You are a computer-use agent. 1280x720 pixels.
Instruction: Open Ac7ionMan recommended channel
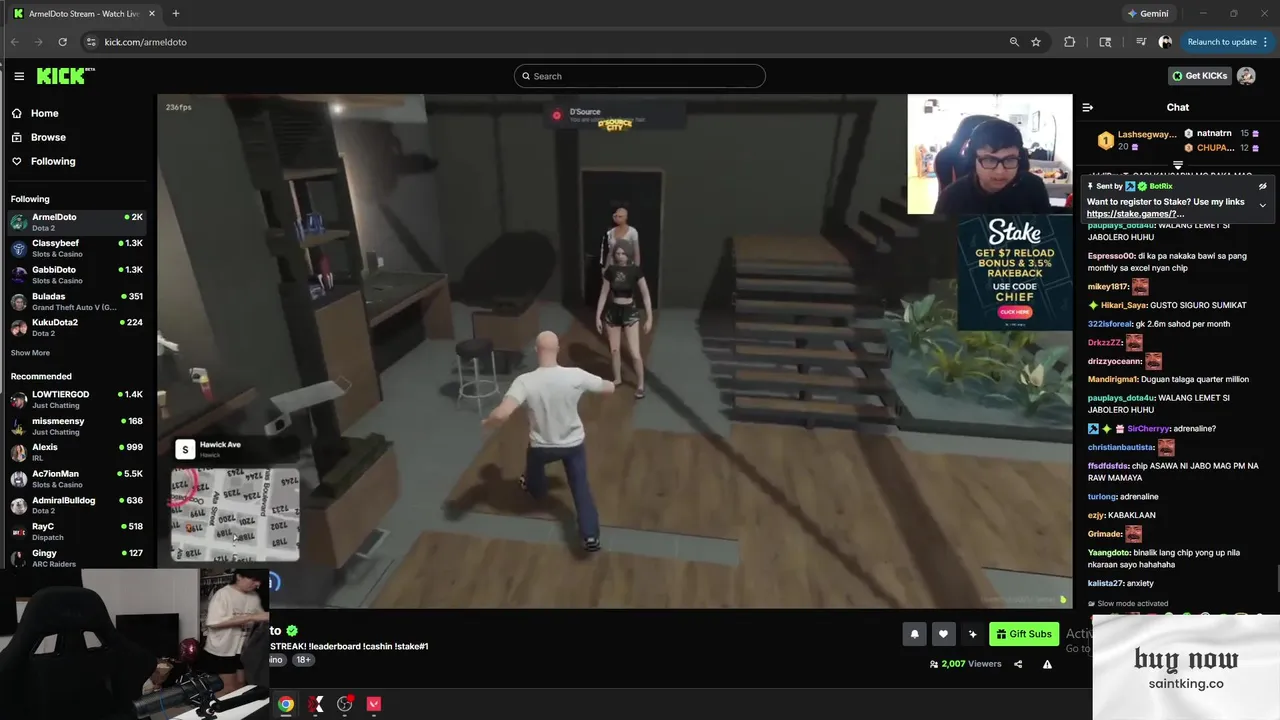77,479
